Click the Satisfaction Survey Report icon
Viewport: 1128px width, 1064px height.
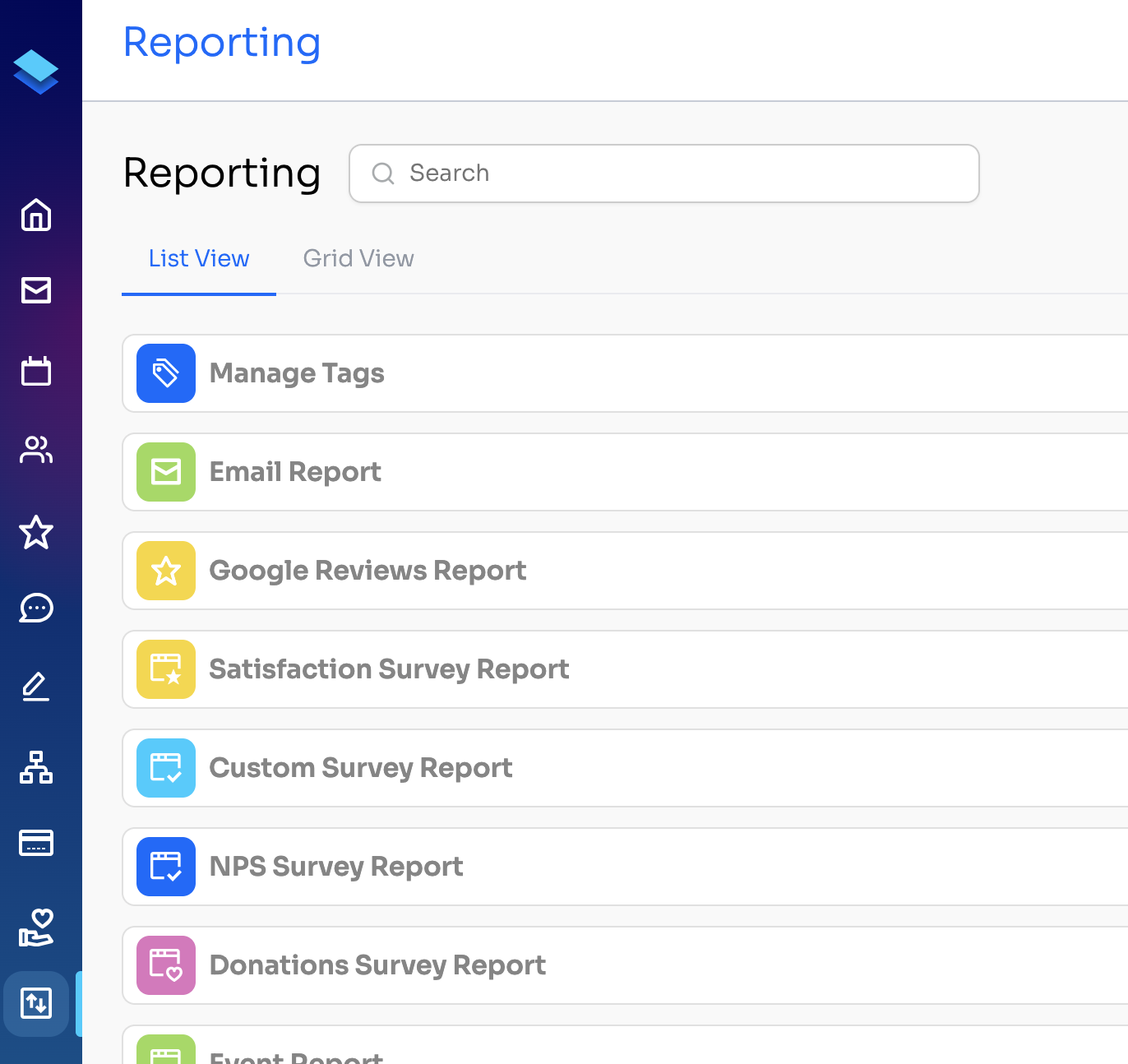click(166, 669)
